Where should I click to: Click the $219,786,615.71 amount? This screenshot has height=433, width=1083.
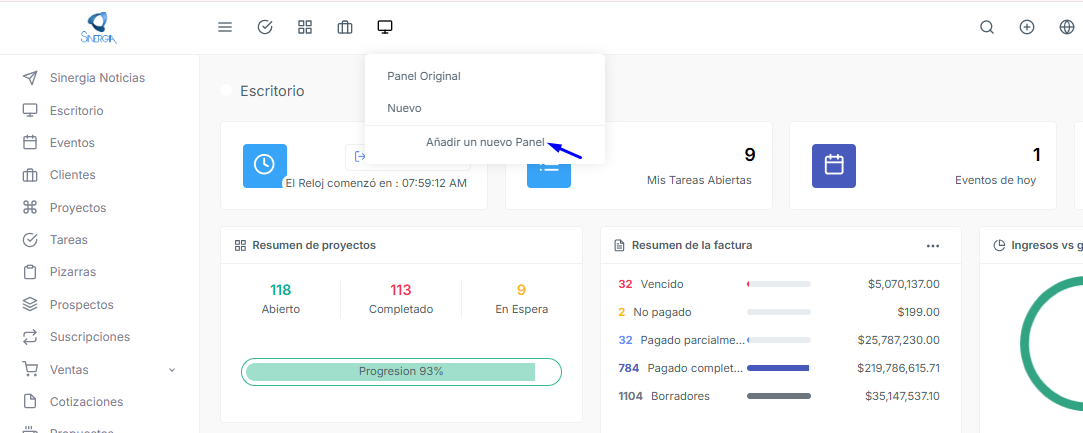pyautogui.click(x=899, y=368)
